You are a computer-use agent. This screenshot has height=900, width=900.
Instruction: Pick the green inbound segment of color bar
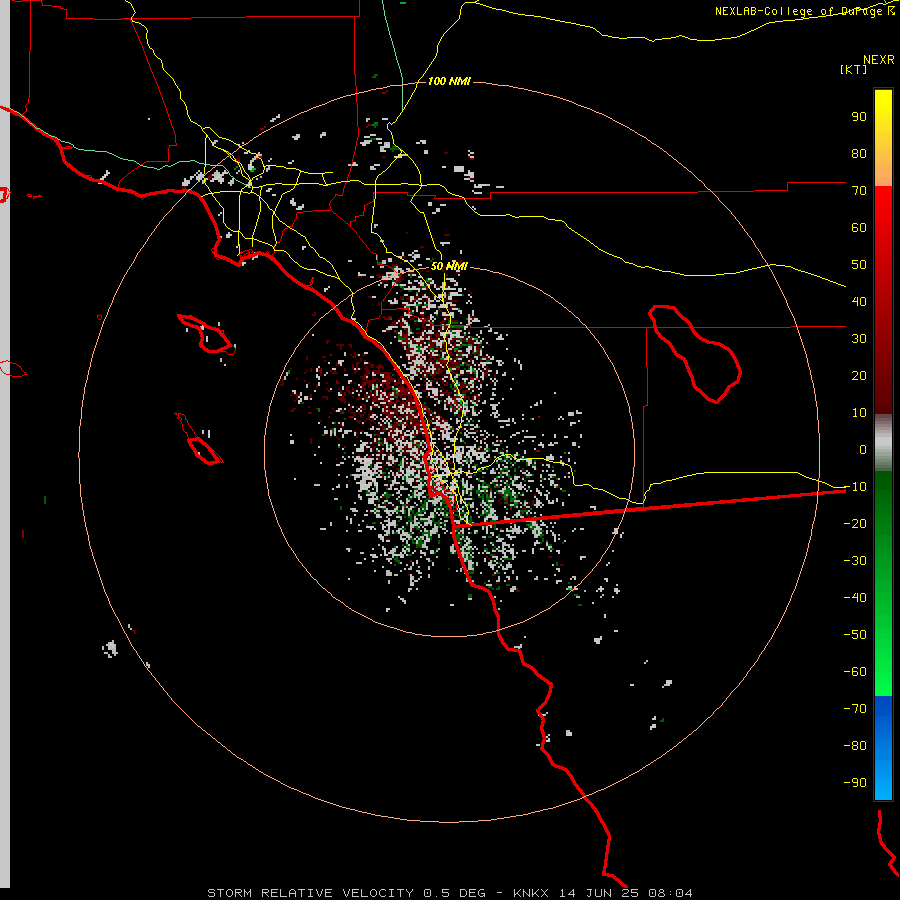[x=883, y=584]
